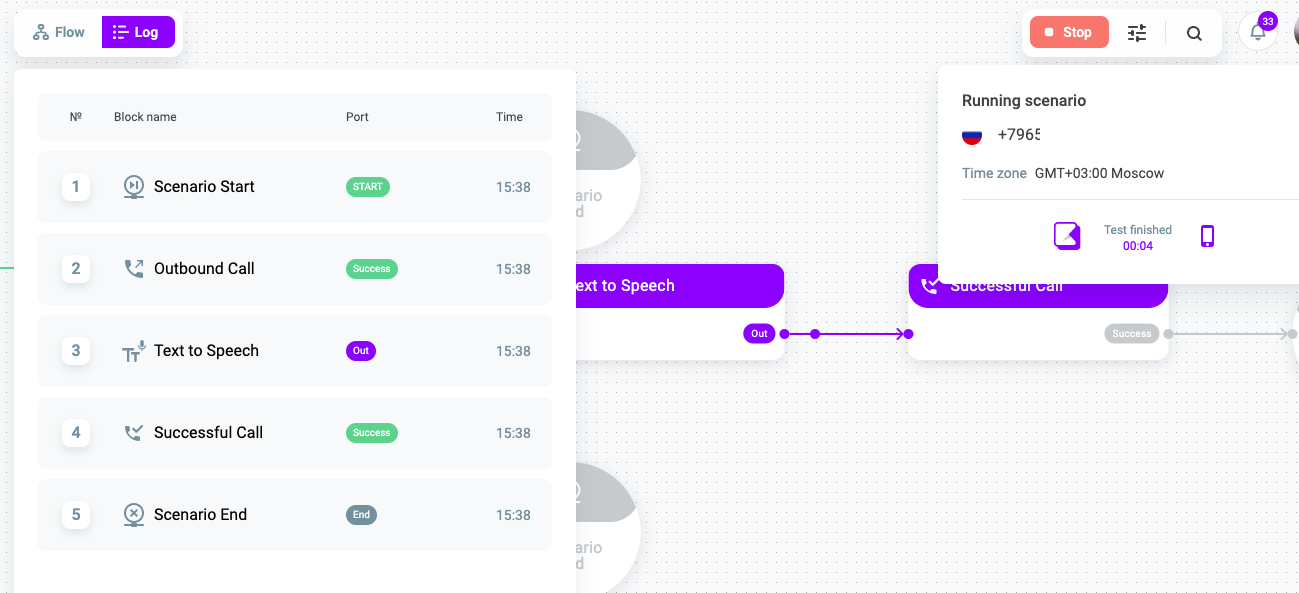Screen dimensions: 1299x593
Task: Click the purple mobile phone icon
Action: pyautogui.click(x=1207, y=236)
